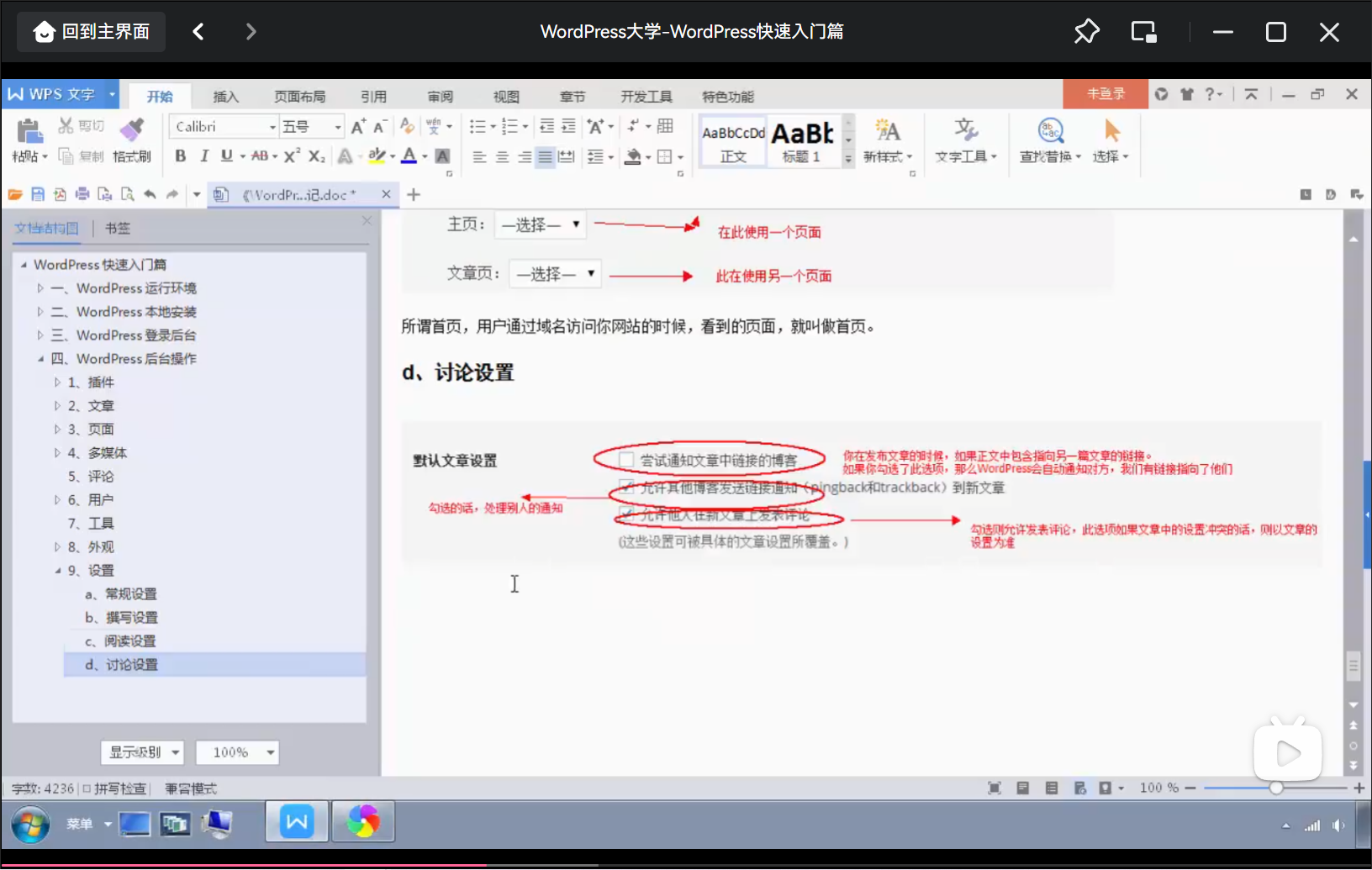The width and height of the screenshot is (1372, 870).
Task: Switch to the 书签 pane tab
Action: coord(118,228)
